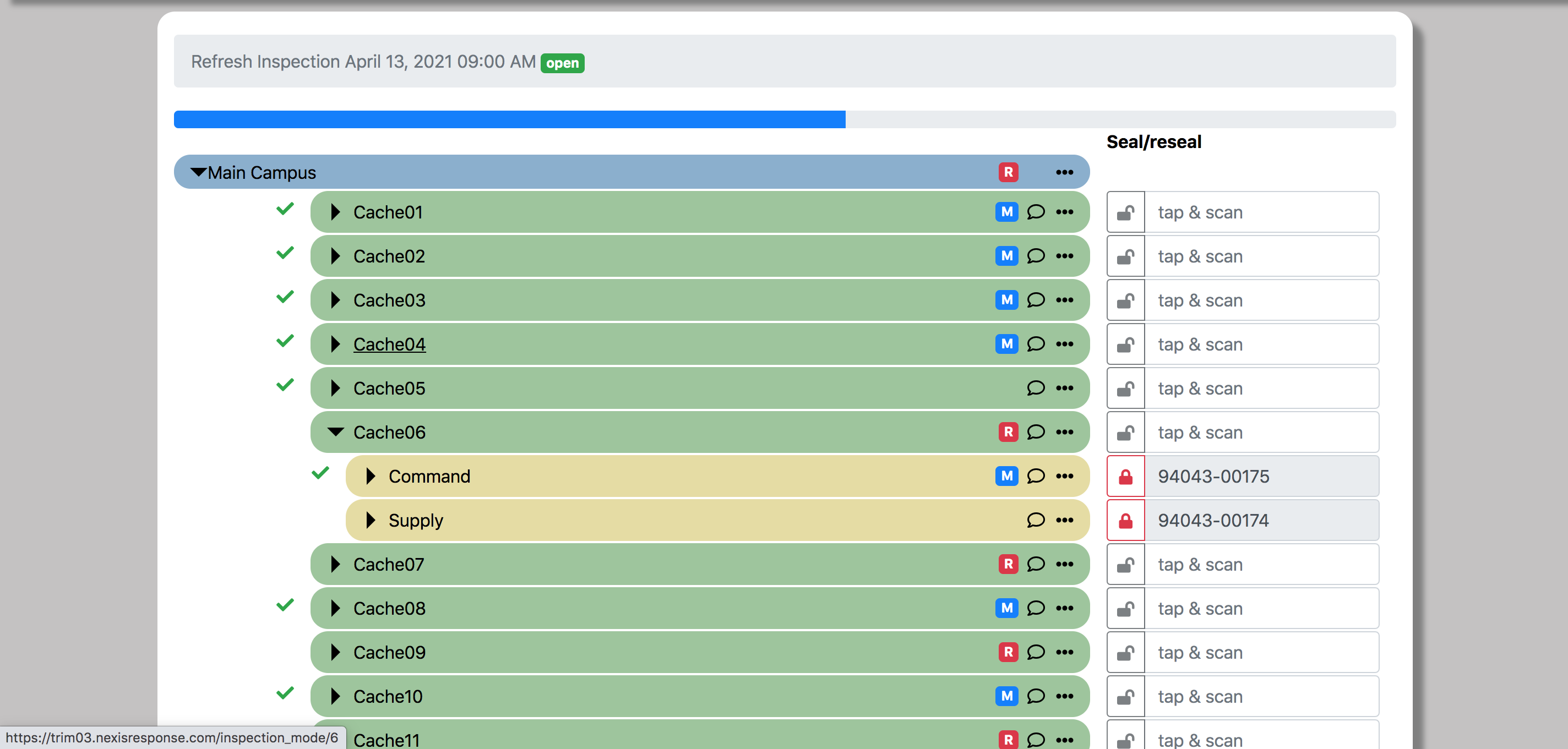Open comment bubble for Cache02
Image resolution: width=1568 pixels, height=749 pixels.
(x=1036, y=255)
